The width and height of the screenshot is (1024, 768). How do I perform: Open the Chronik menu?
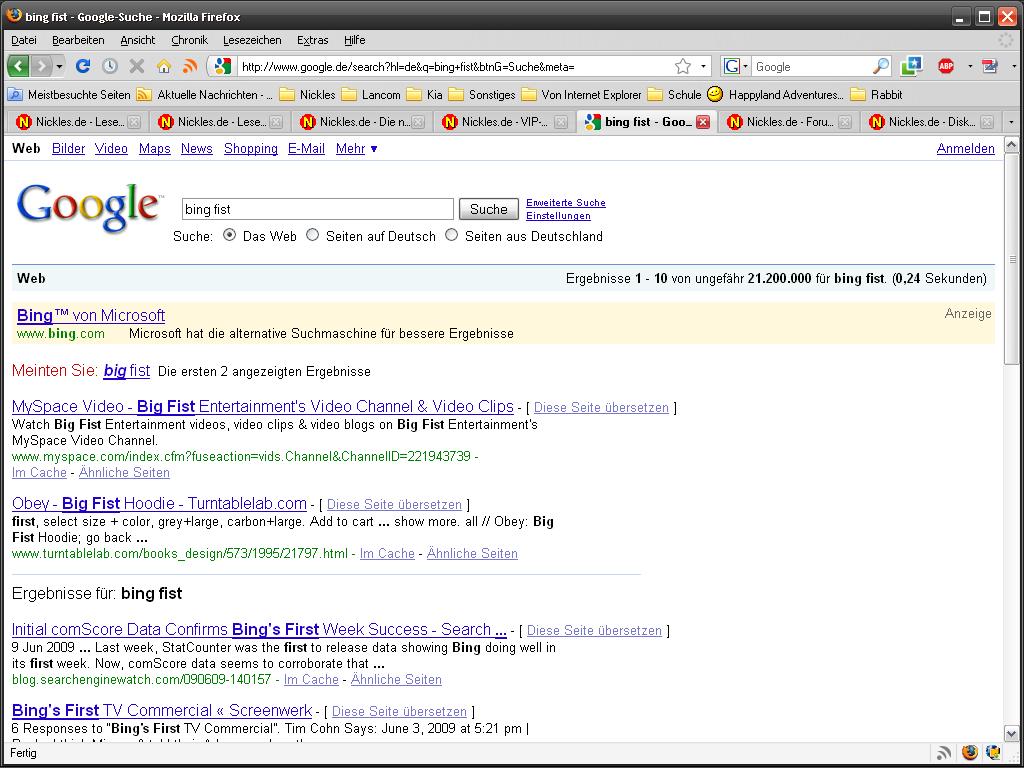click(189, 40)
